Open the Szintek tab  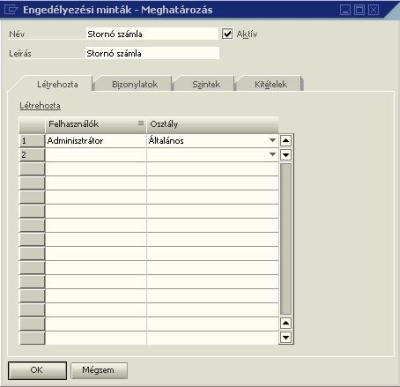pyautogui.click(x=206, y=84)
